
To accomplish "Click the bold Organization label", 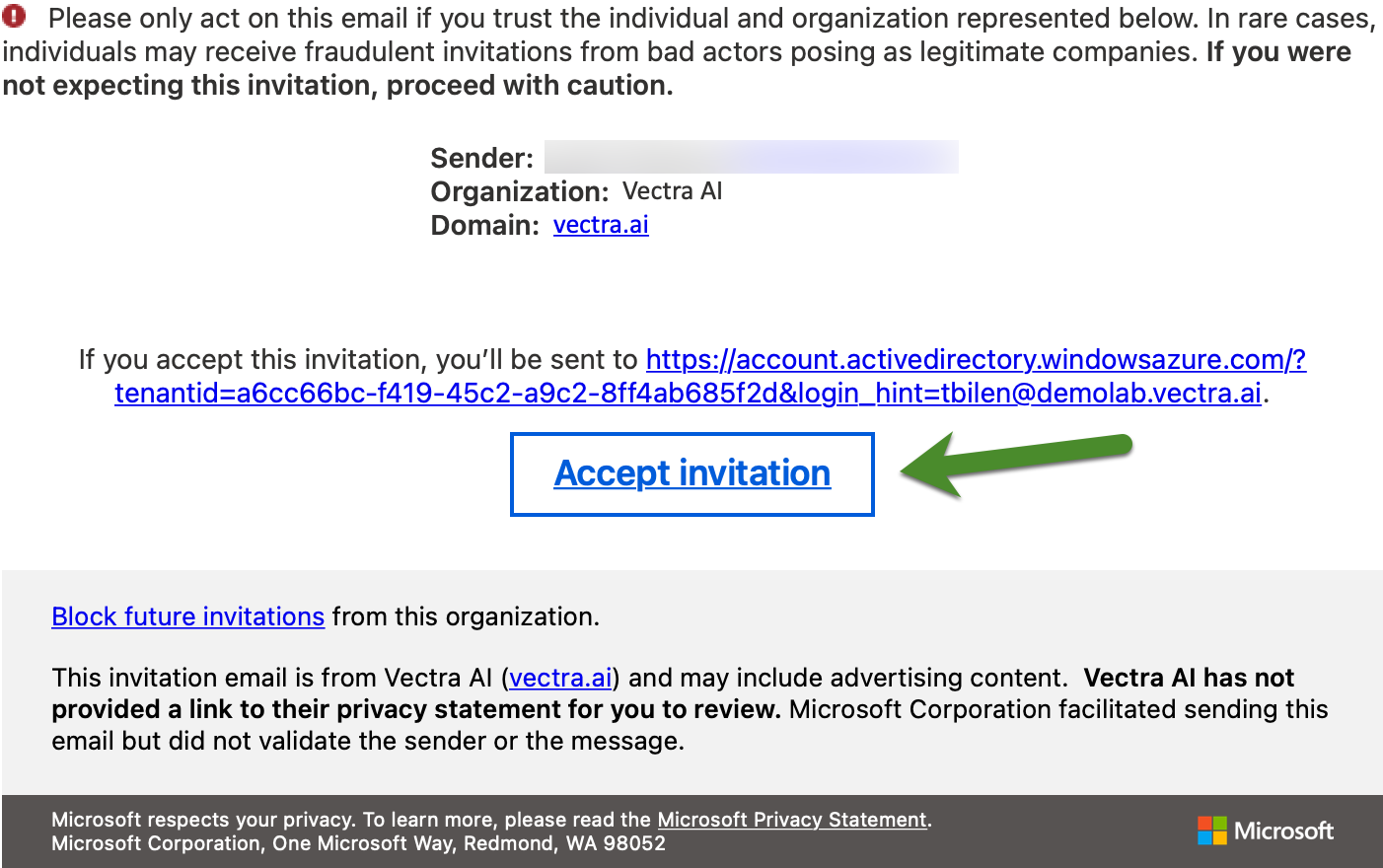I will (519, 191).
